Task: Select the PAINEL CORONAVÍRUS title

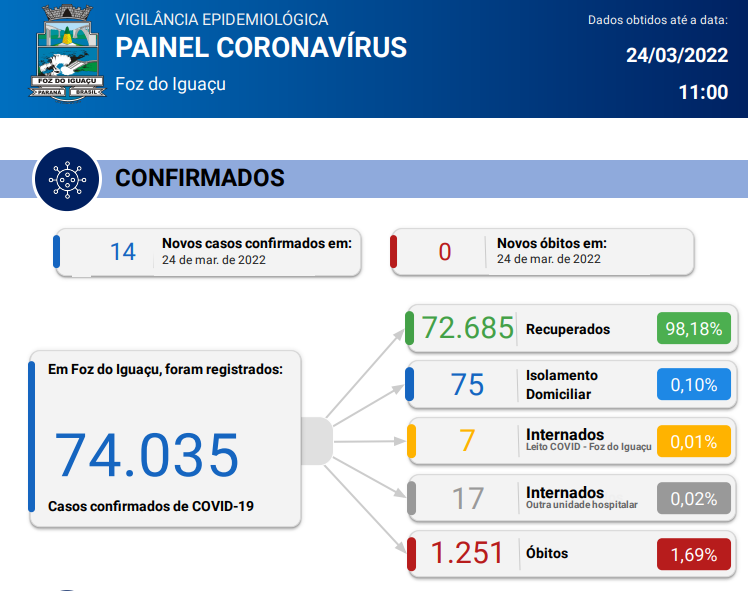Action: 261,48
